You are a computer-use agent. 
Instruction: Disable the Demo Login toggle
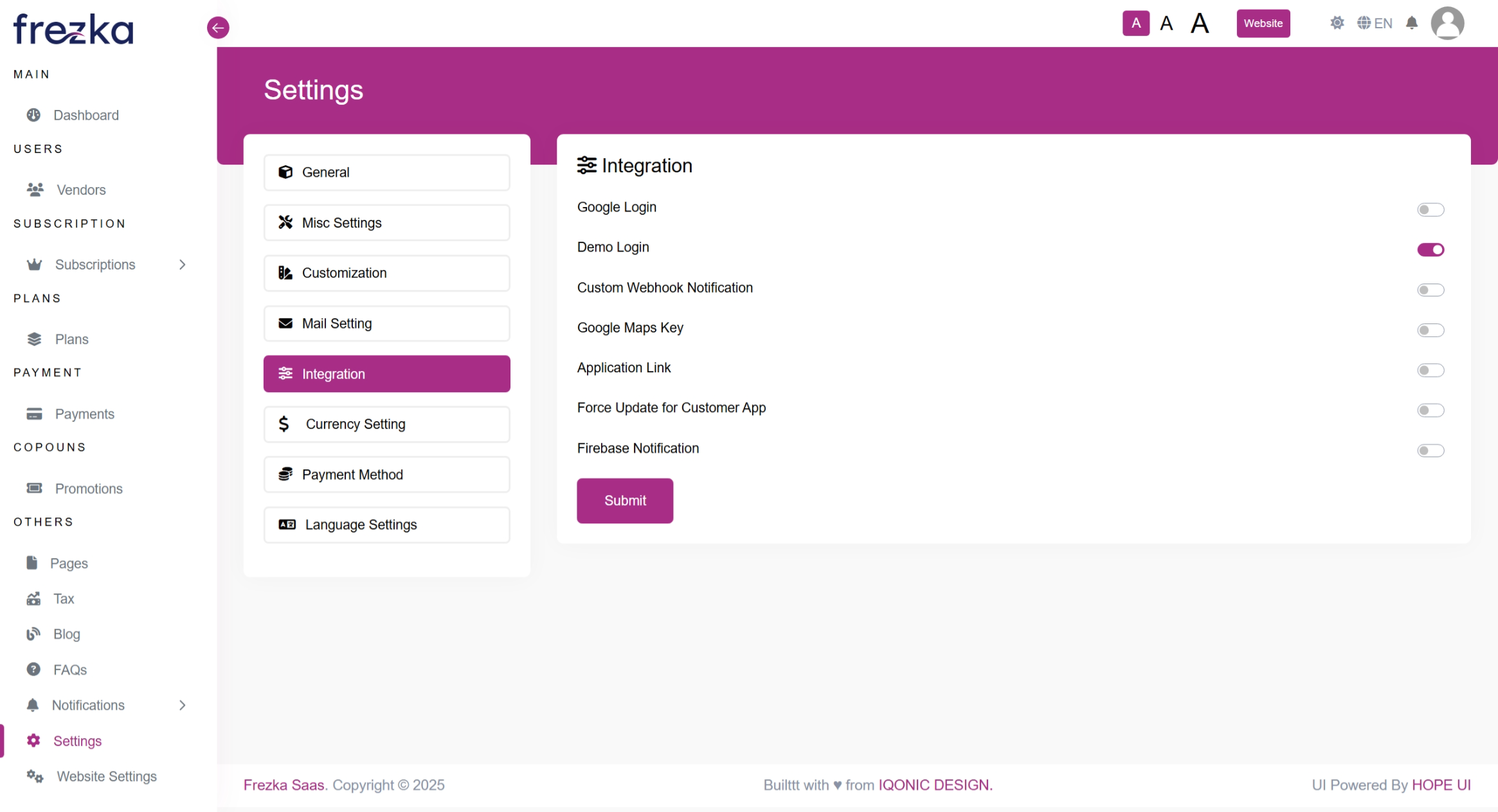(1430, 249)
